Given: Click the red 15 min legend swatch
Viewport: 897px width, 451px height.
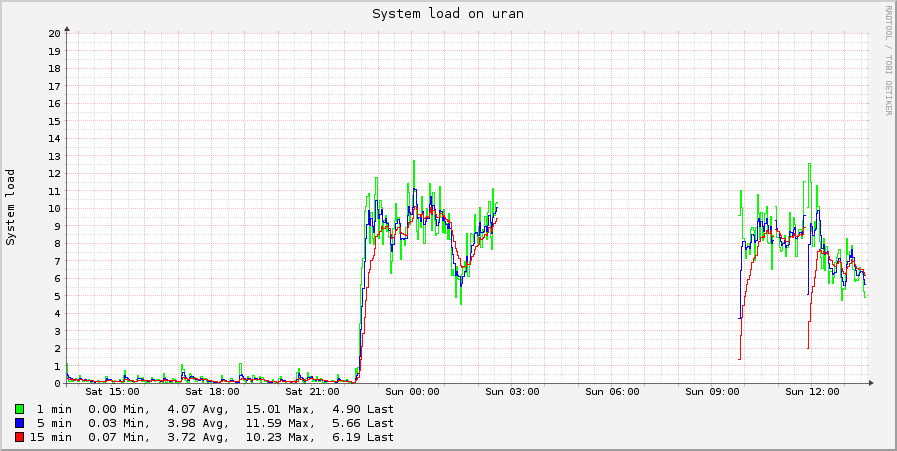Looking at the screenshot, I should (x=19, y=437).
